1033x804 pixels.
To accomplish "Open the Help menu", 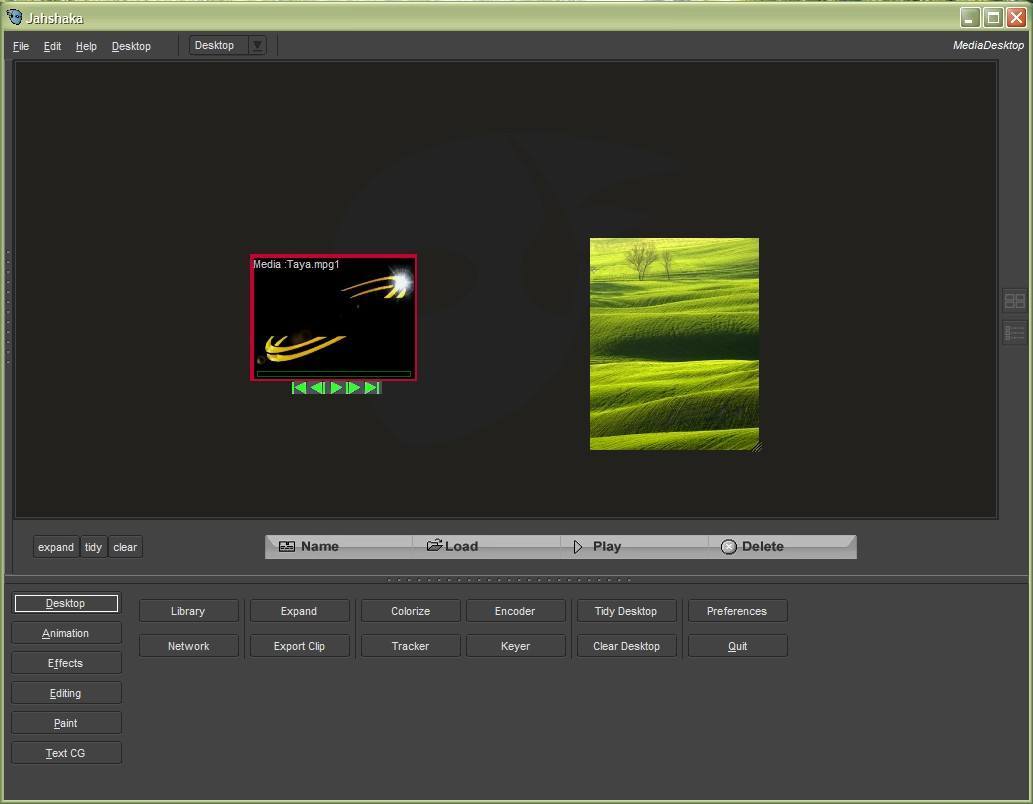I will coord(86,46).
